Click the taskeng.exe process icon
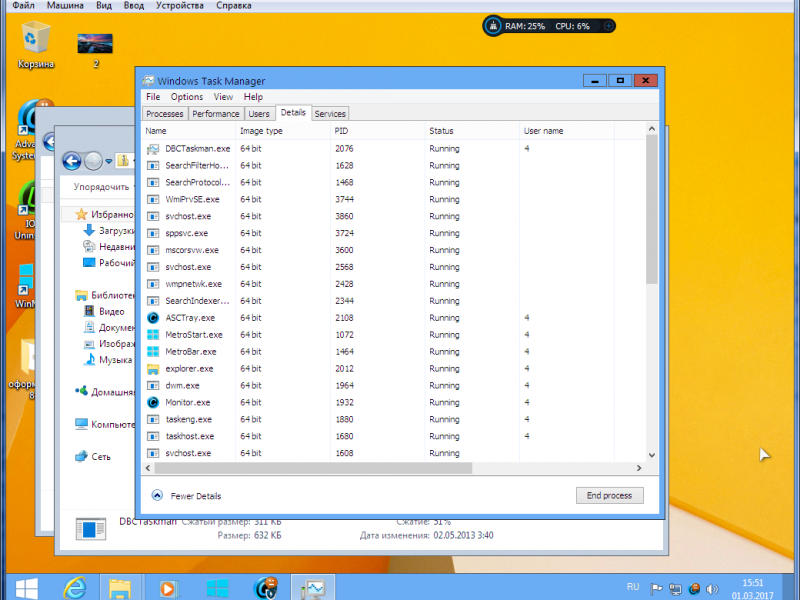 [x=153, y=419]
